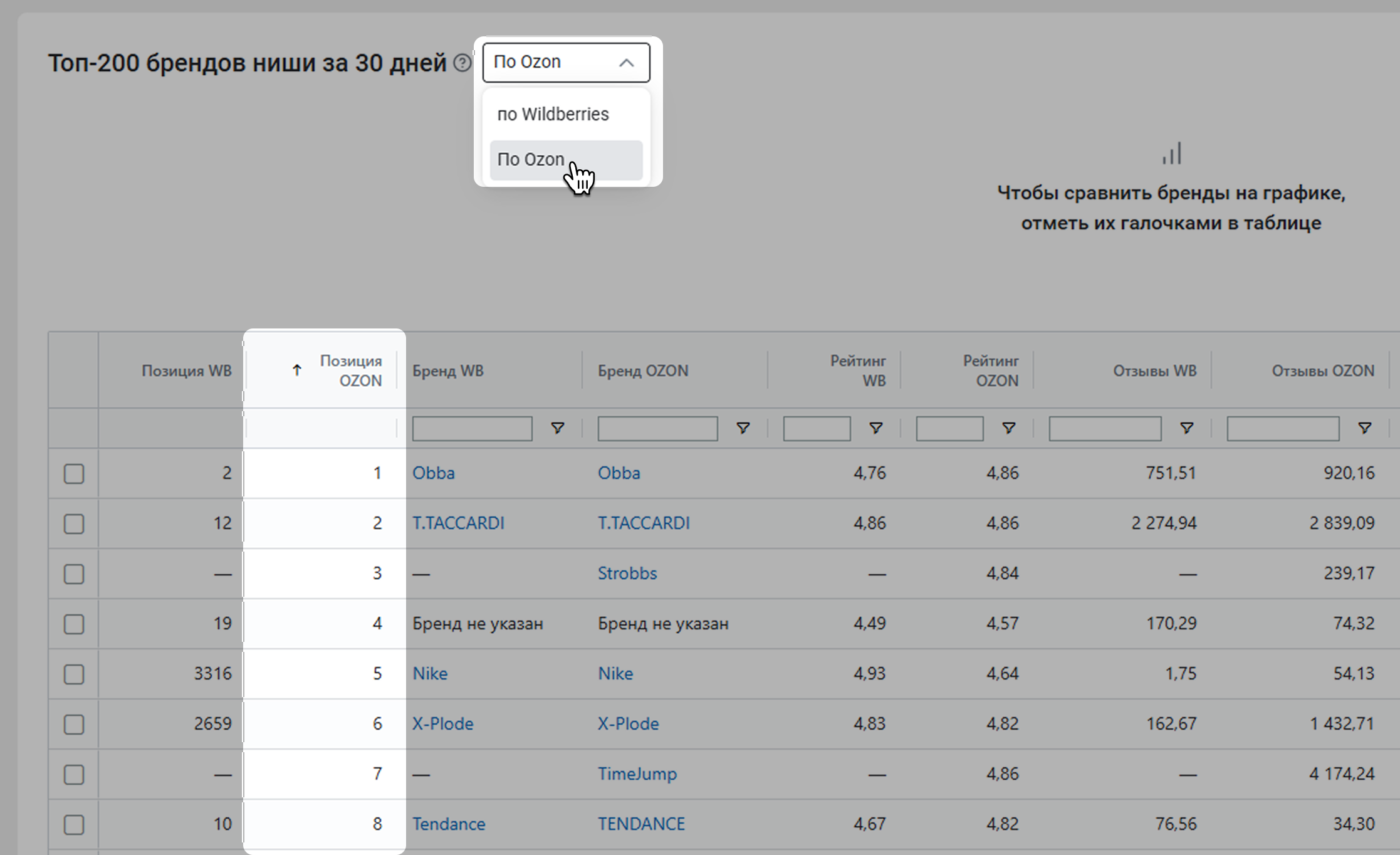Open filter funnel for Рейтинг WB
1400x855 pixels.
pyautogui.click(x=875, y=428)
